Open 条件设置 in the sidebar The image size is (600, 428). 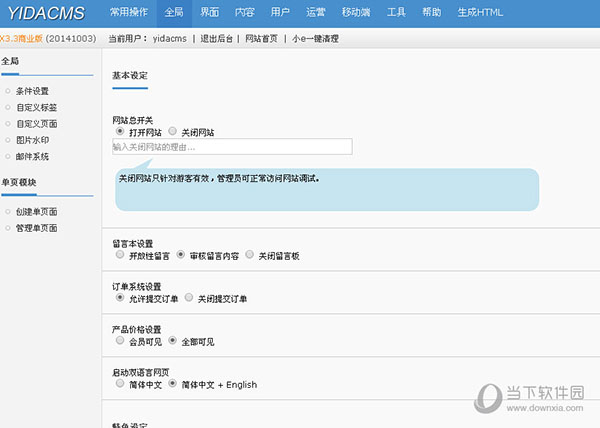point(32,91)
